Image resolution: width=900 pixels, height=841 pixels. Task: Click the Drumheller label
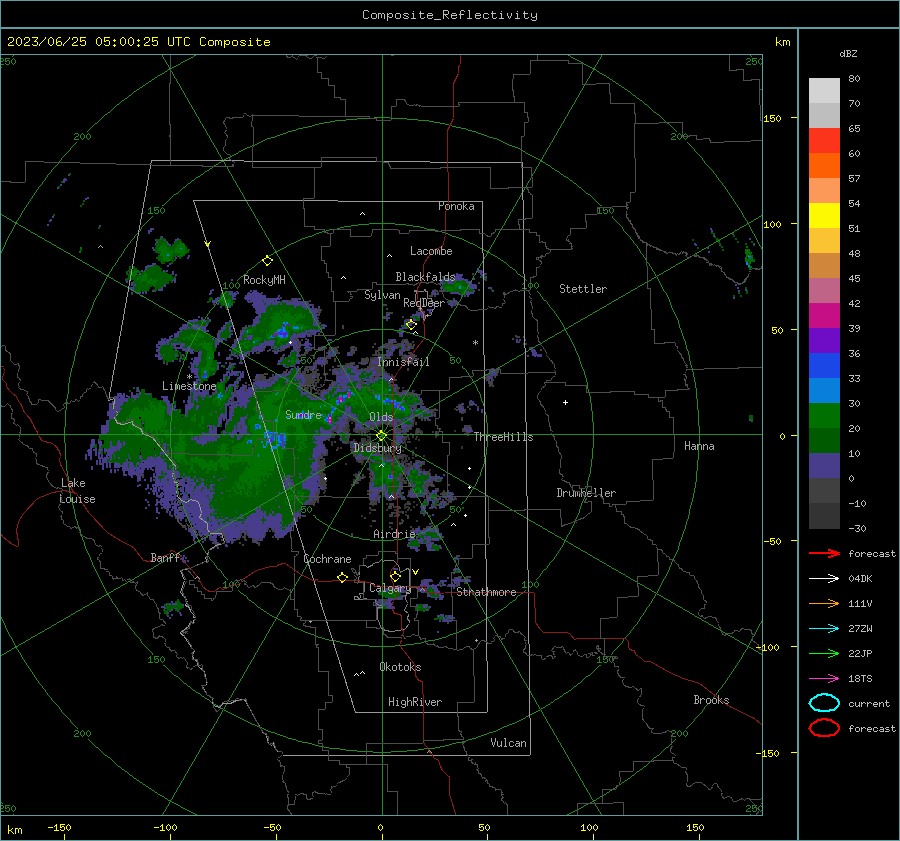pyautogui.click(x=586, y=493)
